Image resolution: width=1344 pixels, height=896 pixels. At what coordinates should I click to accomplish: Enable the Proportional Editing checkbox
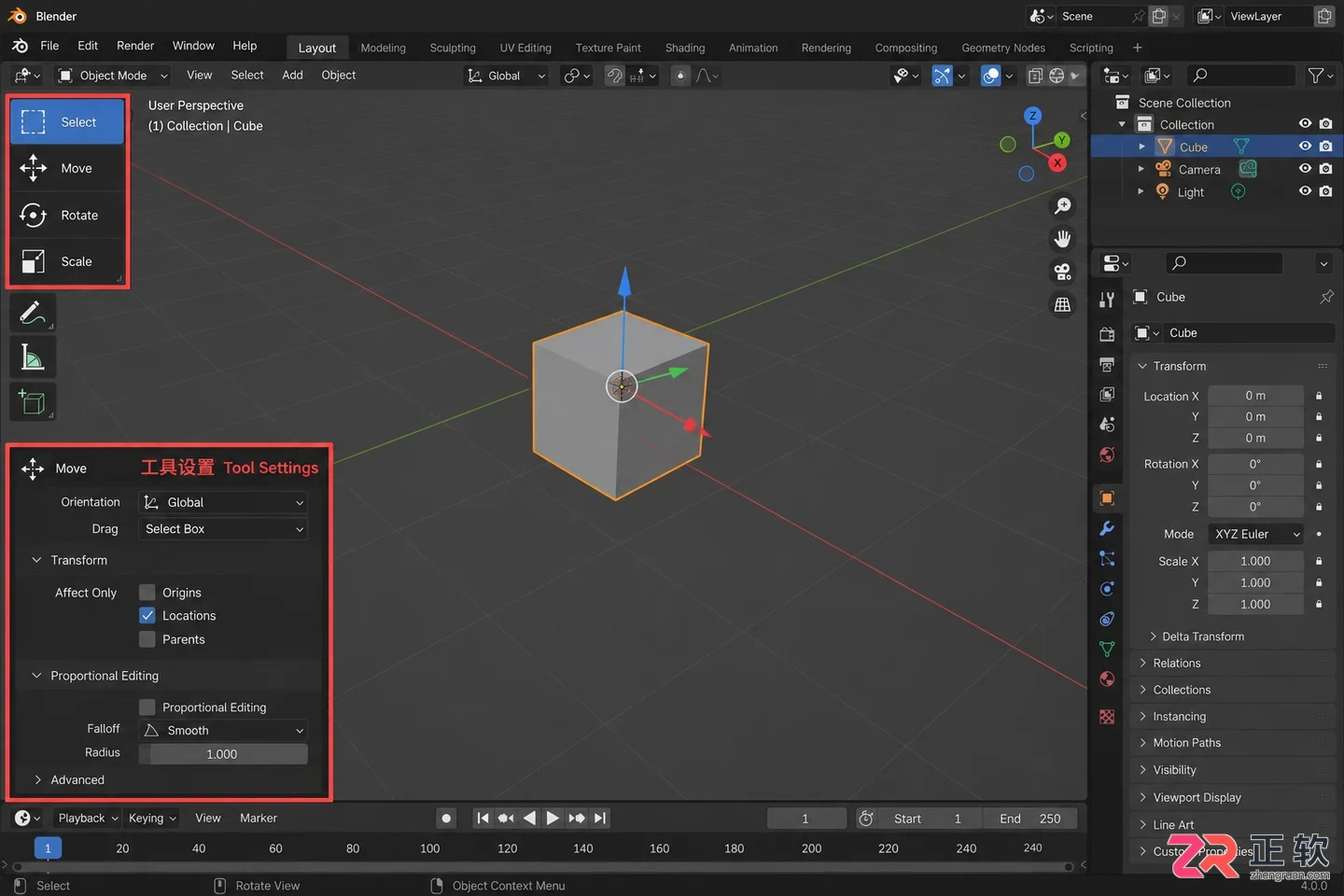point(147,707)
